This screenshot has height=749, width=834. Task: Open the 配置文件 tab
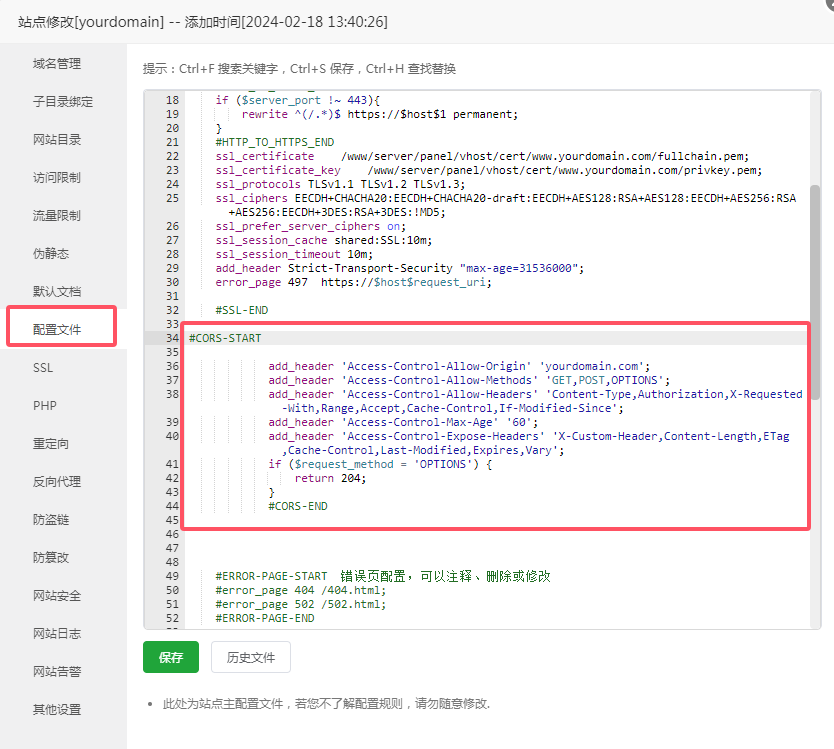pyautogui.click(x=57, y=330)
